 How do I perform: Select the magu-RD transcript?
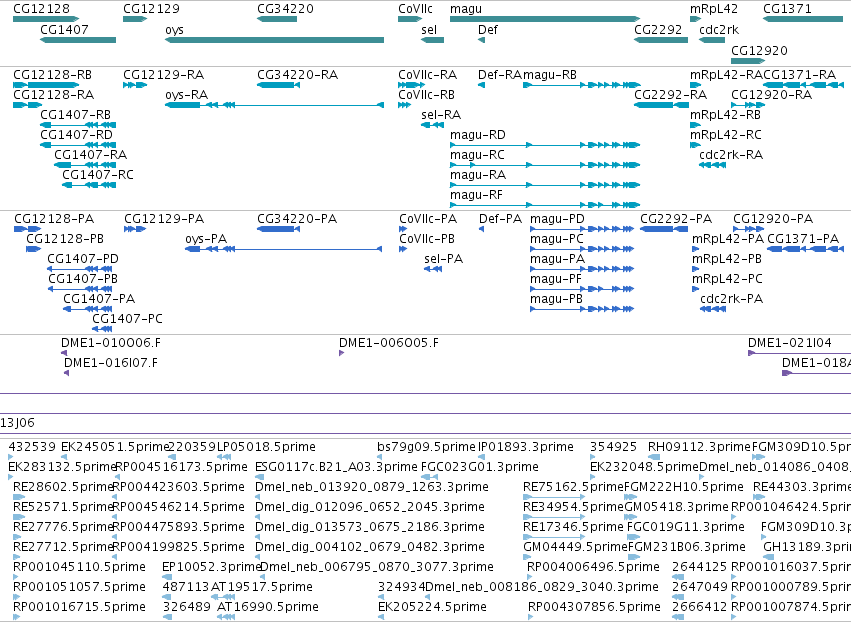click(x=478, y=135)
